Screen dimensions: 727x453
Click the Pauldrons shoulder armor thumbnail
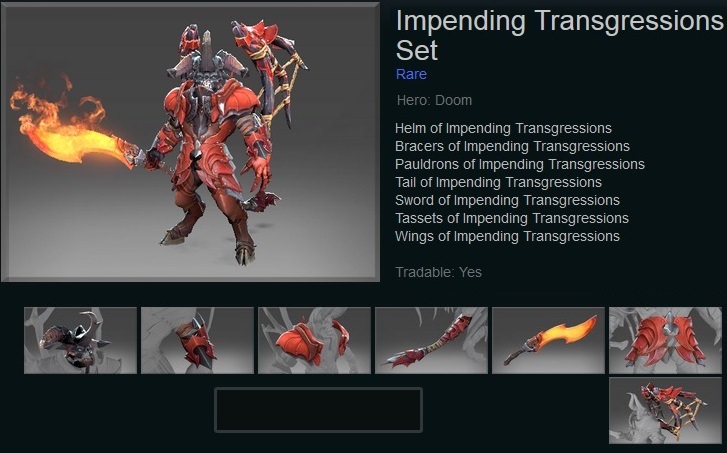point(314,340)
